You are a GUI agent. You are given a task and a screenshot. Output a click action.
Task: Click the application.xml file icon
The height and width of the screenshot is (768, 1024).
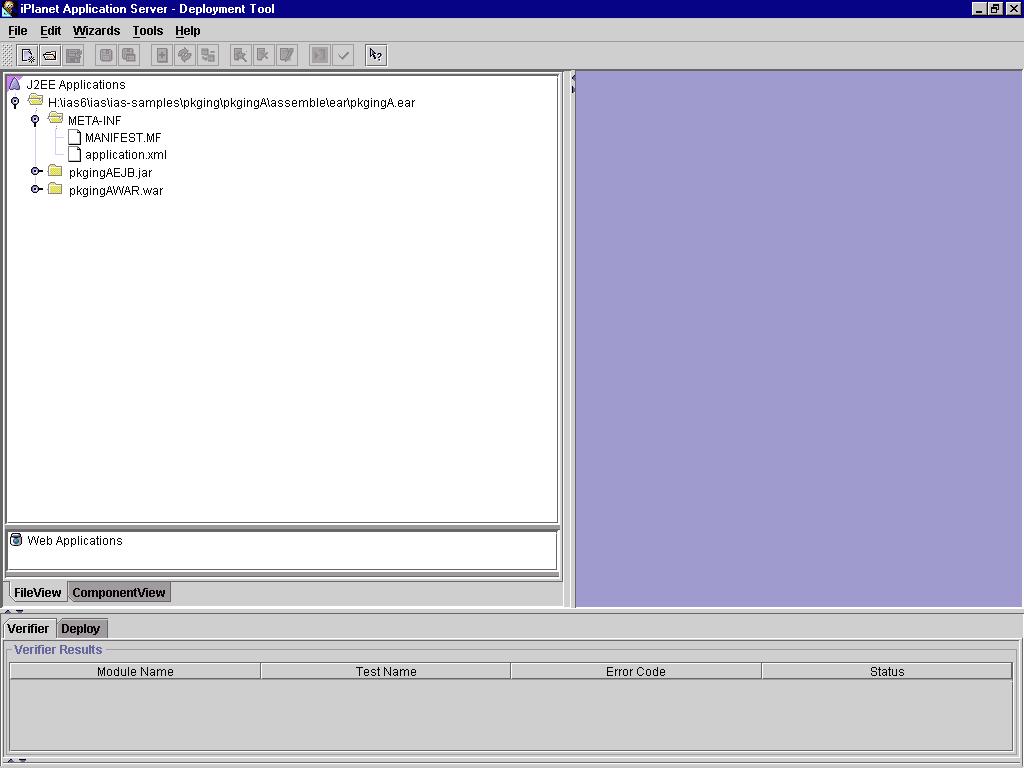click(x=74, y=154)
